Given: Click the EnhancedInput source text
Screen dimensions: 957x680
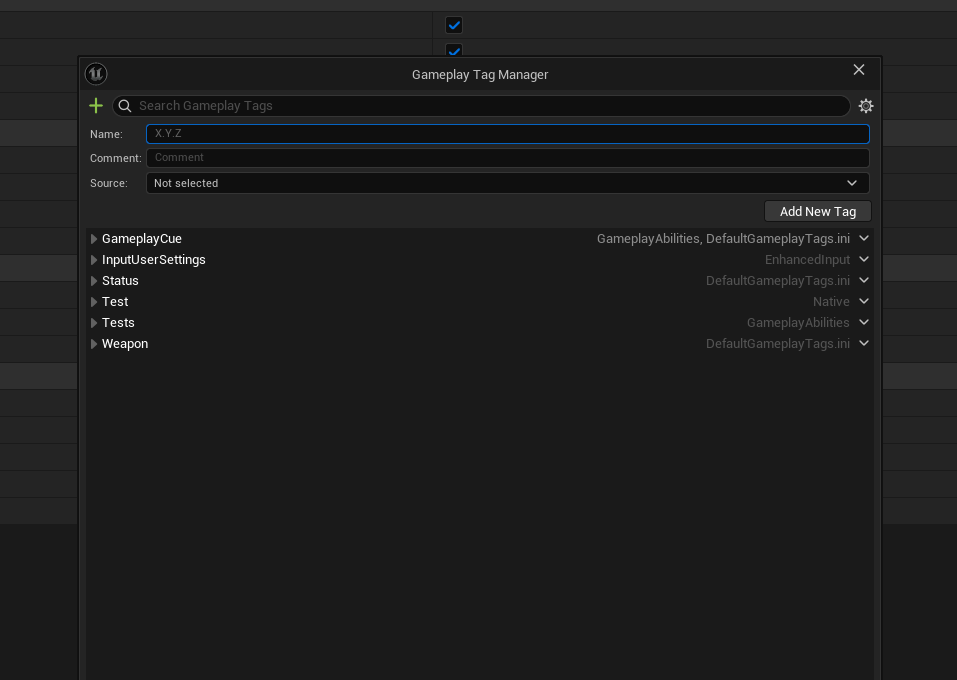Looking at the screenshot, I should pyautogui.click(x=807, y=260).
